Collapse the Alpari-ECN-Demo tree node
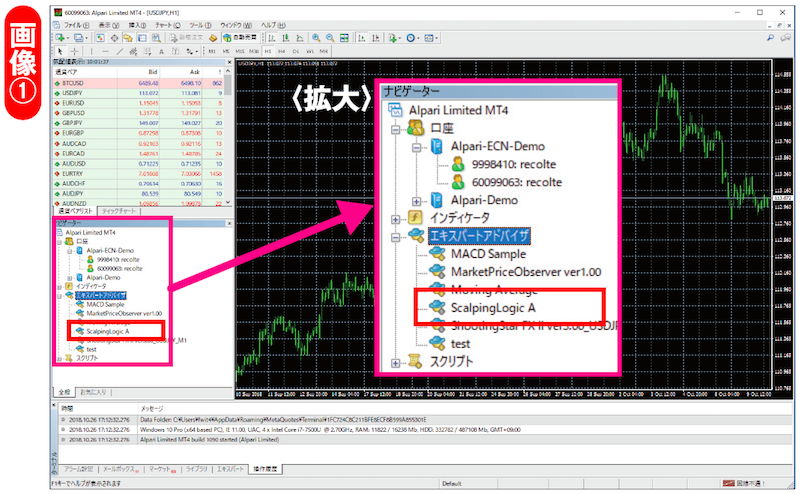Image resolution: width=800 pixels, height=494 pixels. coord(70,251)
